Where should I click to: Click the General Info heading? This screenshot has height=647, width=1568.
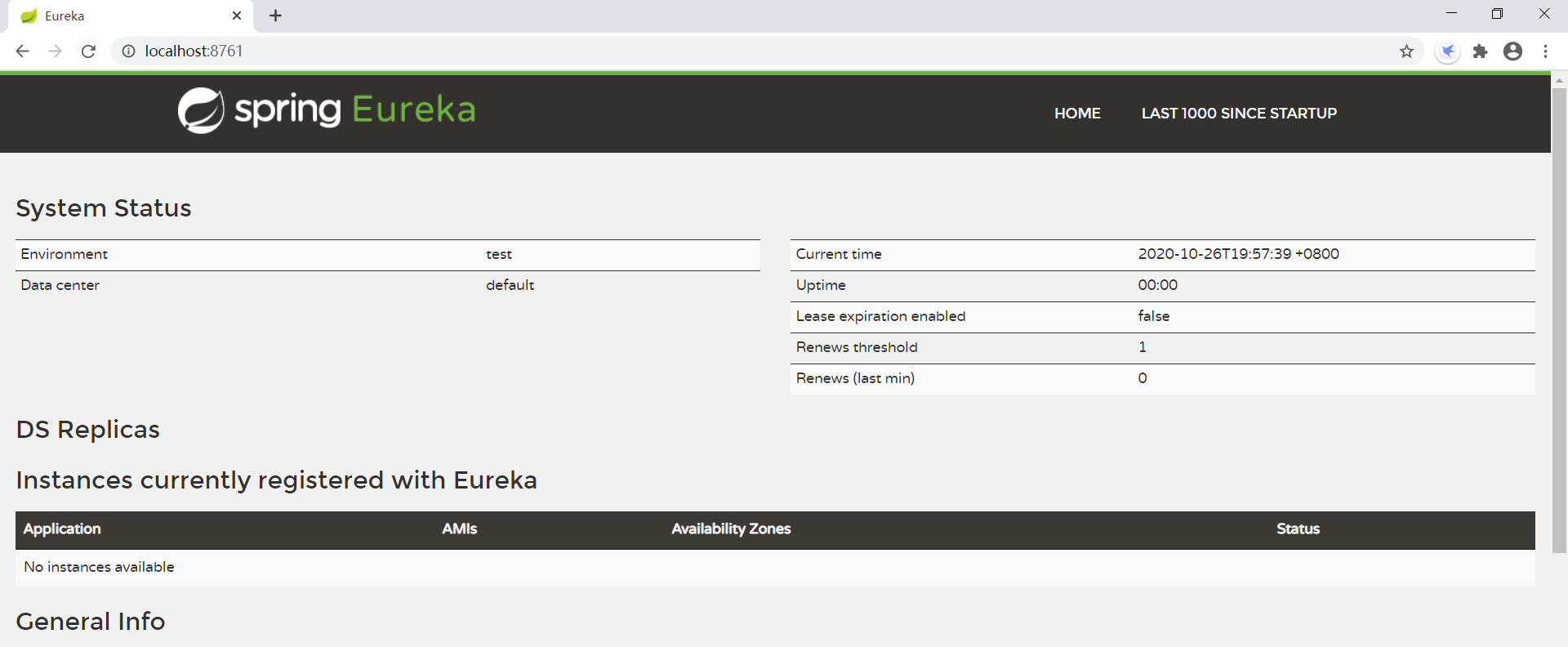click(x=91, y=622)
